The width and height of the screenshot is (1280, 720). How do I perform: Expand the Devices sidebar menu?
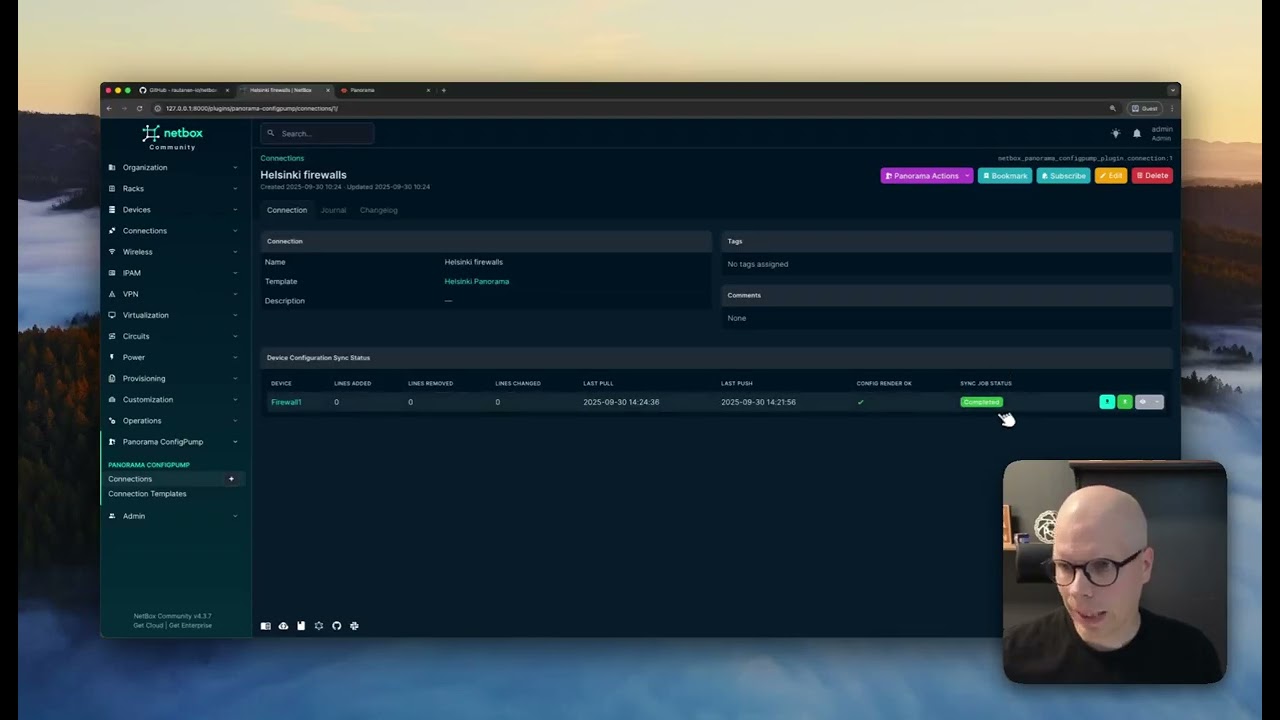click(x=174, y=210)
